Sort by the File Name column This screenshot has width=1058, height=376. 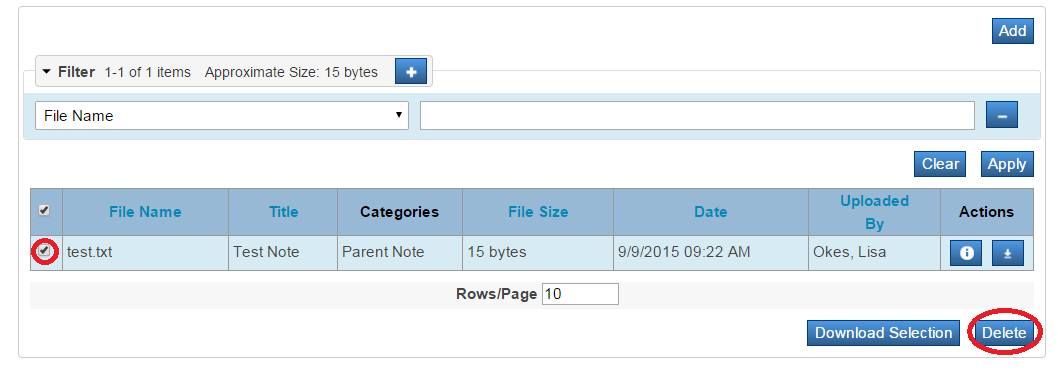pos(145,212)
